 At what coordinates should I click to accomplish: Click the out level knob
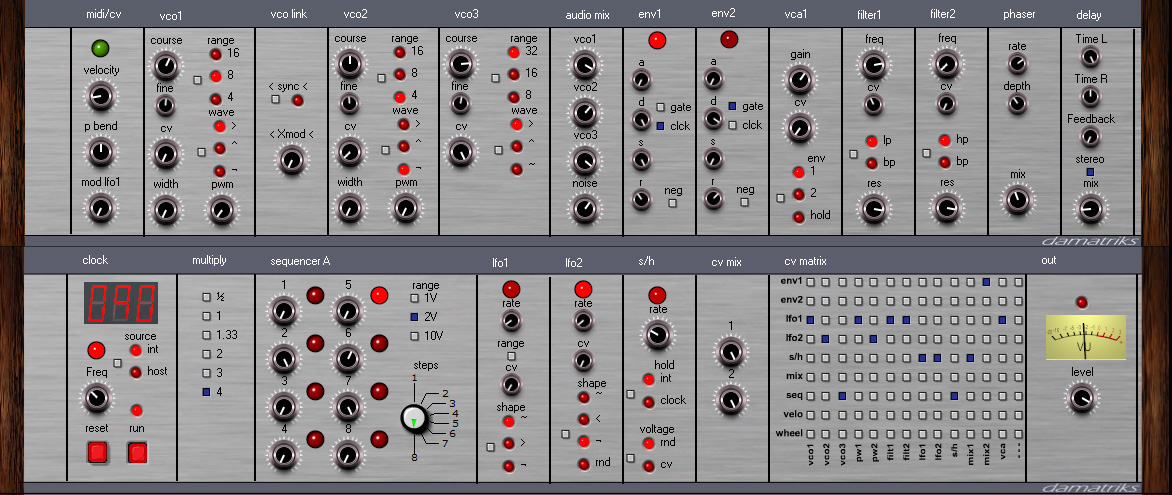[x=1081, y=398]
